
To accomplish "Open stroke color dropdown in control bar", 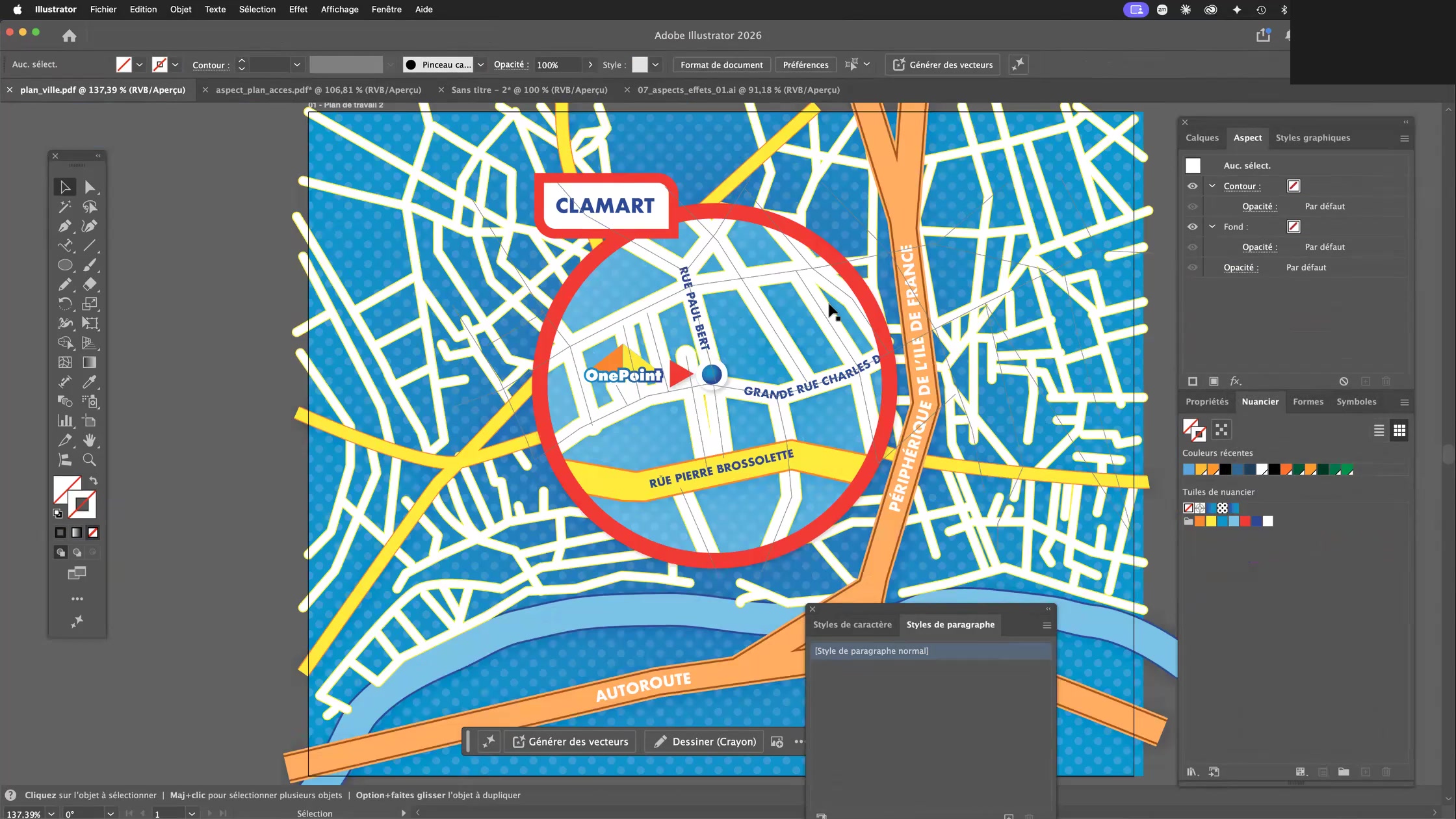I will [175, 65].
